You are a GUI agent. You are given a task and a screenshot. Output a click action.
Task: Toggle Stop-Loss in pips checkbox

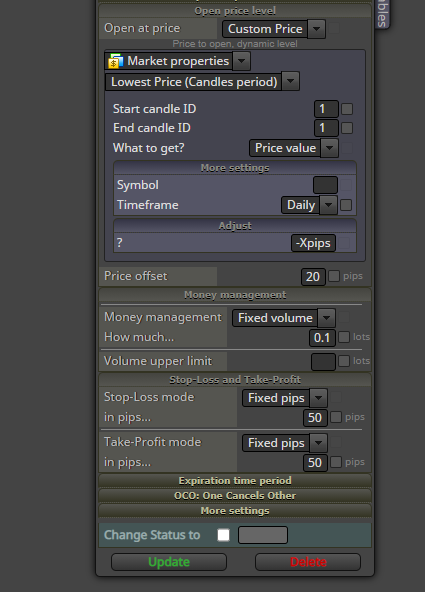[336, 417]
